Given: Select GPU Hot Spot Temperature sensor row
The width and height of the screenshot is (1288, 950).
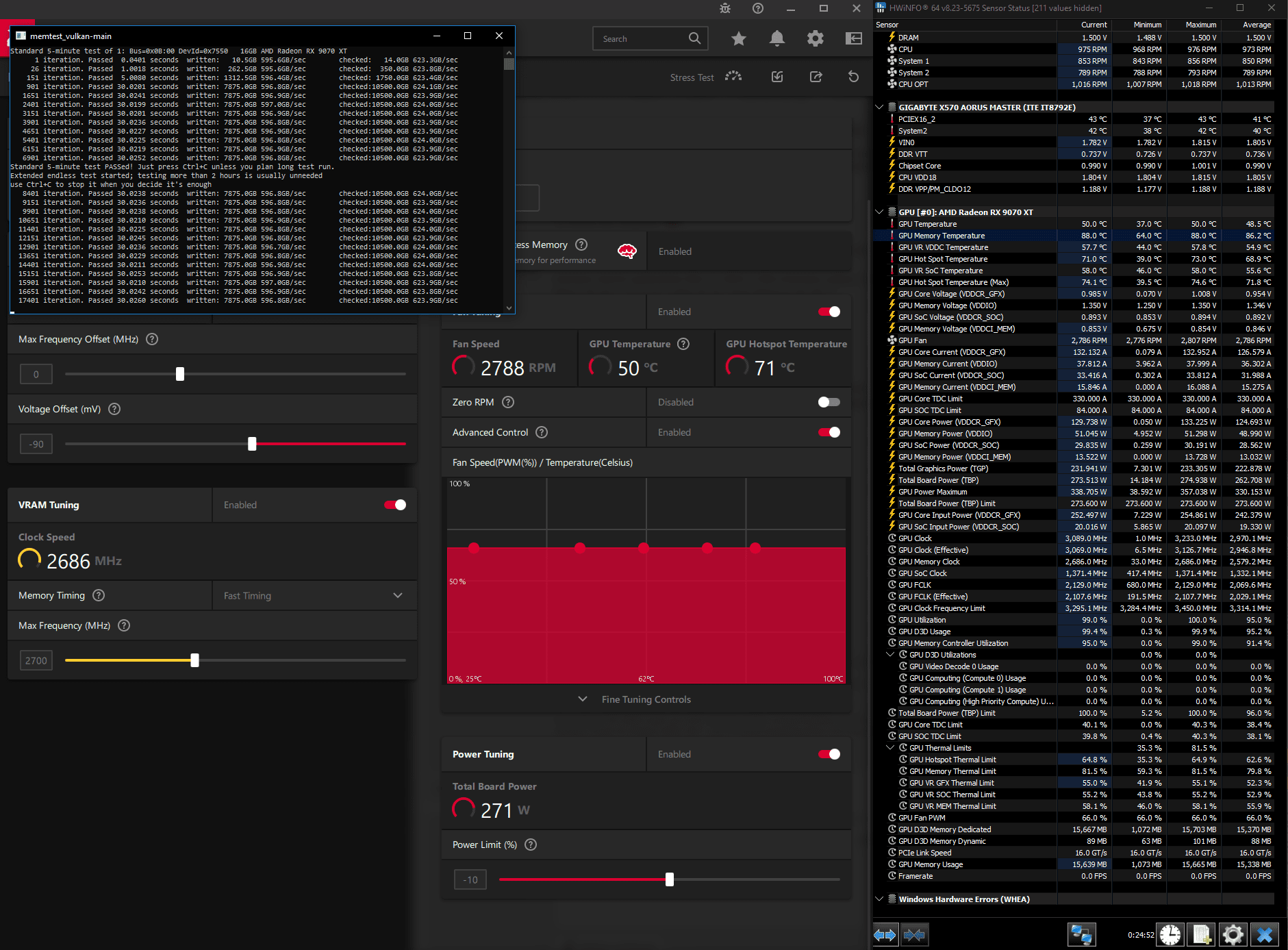Looking at the screenshot, I should point(1075,259).
